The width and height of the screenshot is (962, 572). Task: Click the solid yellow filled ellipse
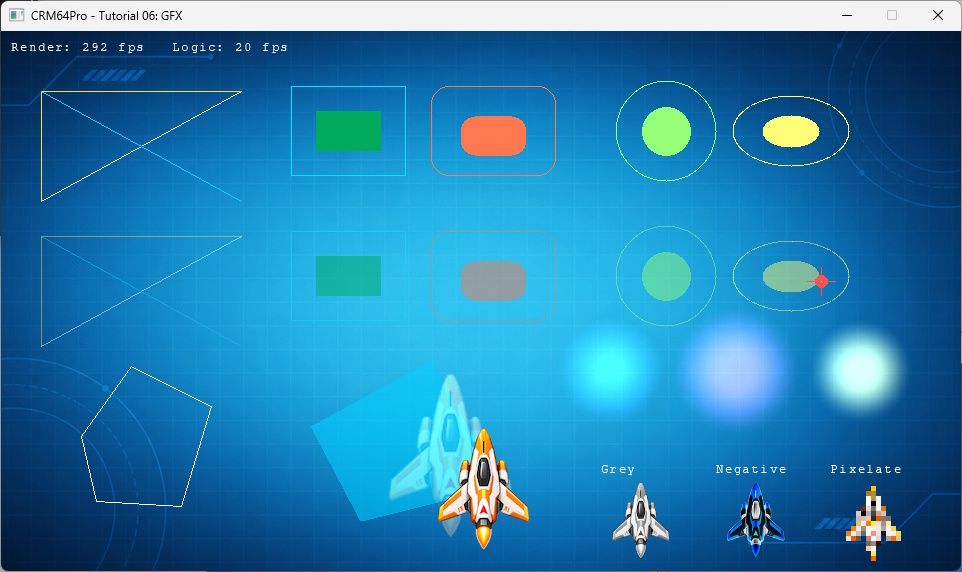pyautogui.click(x=791, y=131)
